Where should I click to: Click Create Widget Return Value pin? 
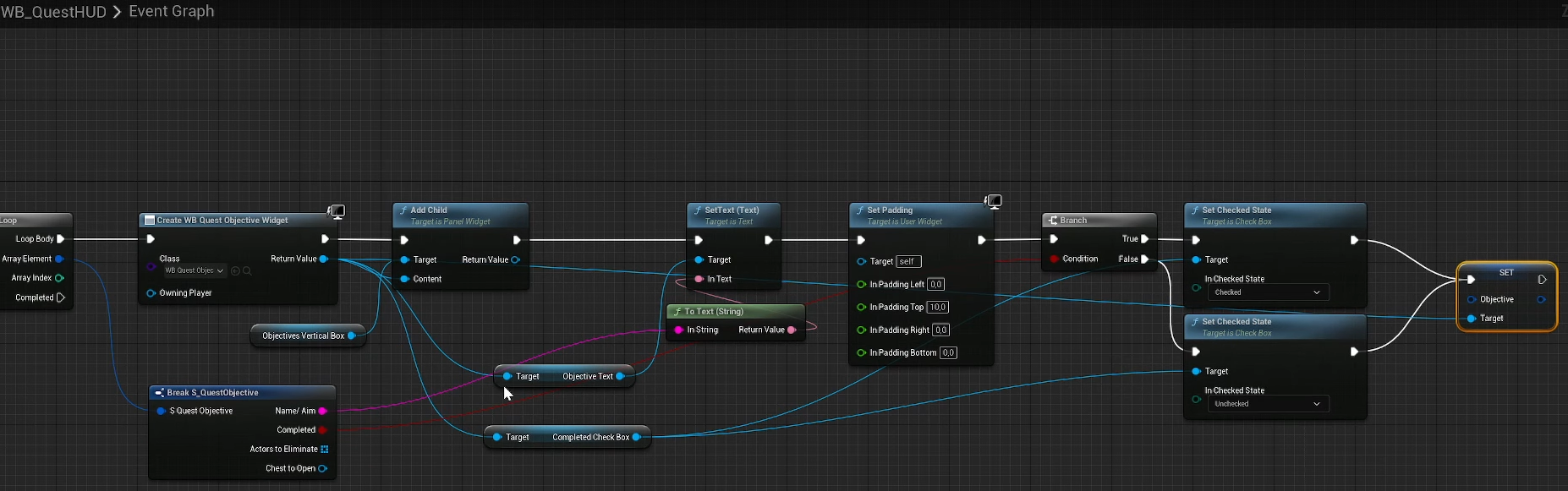(323, 259)
